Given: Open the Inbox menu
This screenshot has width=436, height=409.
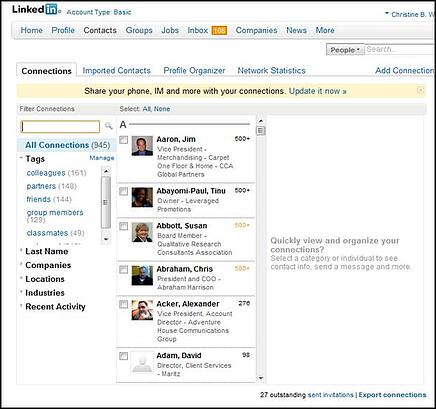Looking at the screenshot, I should click(198, 30).
